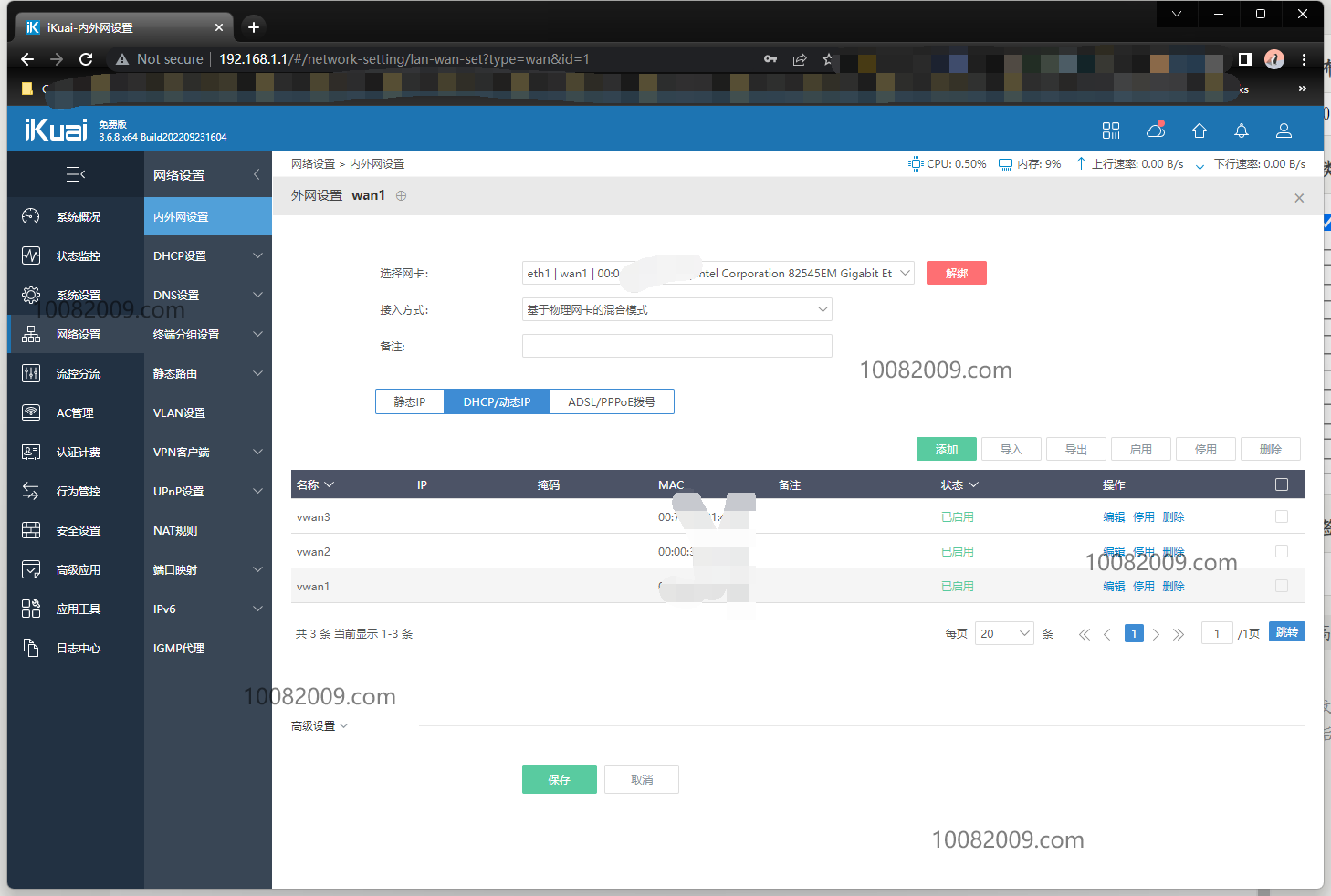
Task: Click the green 保存 save button
Action: point(559,779)
